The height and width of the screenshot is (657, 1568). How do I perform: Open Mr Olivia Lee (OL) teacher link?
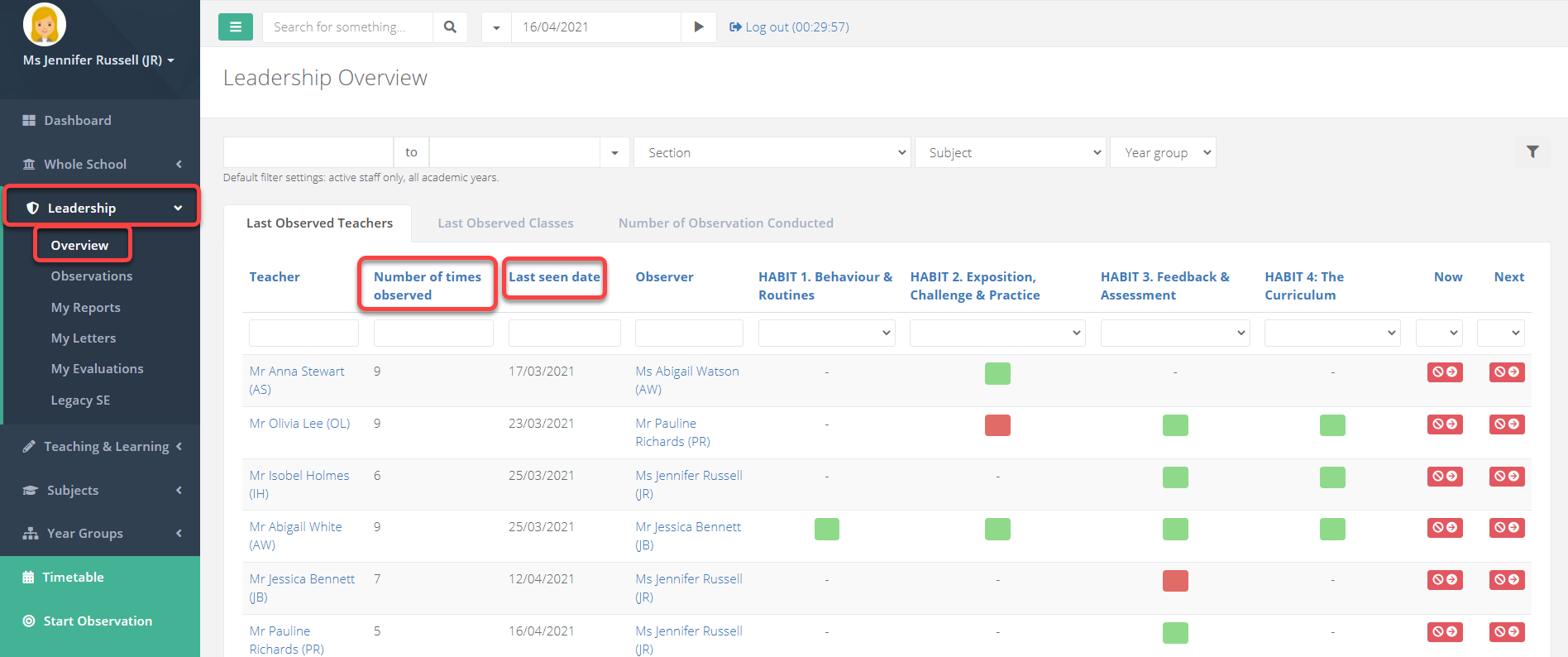tap(299, 423)
